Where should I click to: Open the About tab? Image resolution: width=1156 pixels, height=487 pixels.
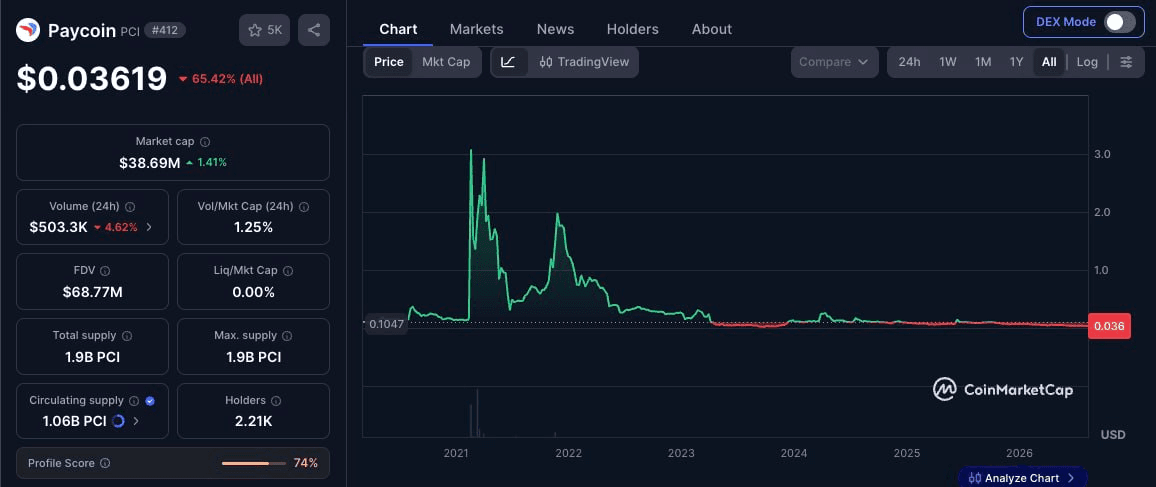(711, 29)
